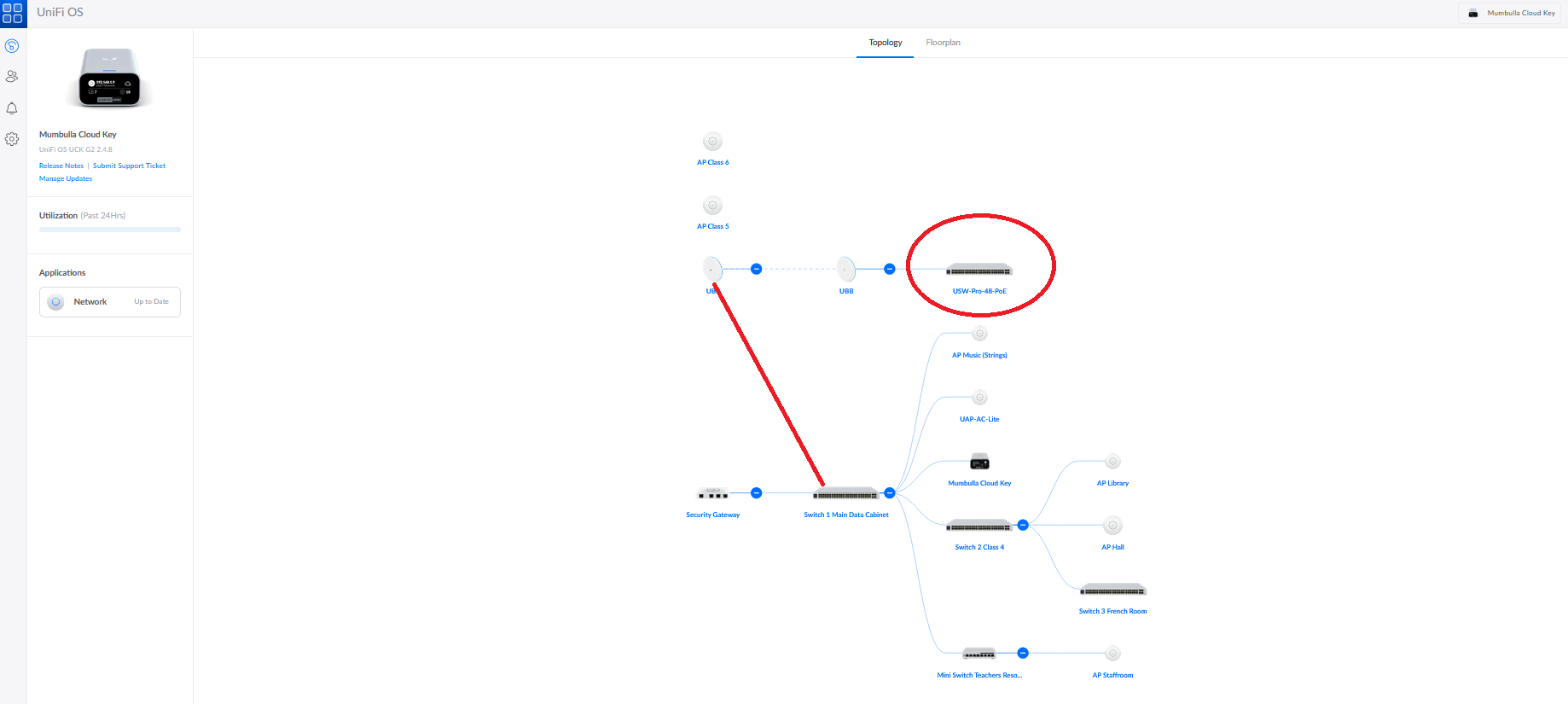This screenshot has height=704, width=1568.
Task: Click the Network application icon
Action: [55, 302]
